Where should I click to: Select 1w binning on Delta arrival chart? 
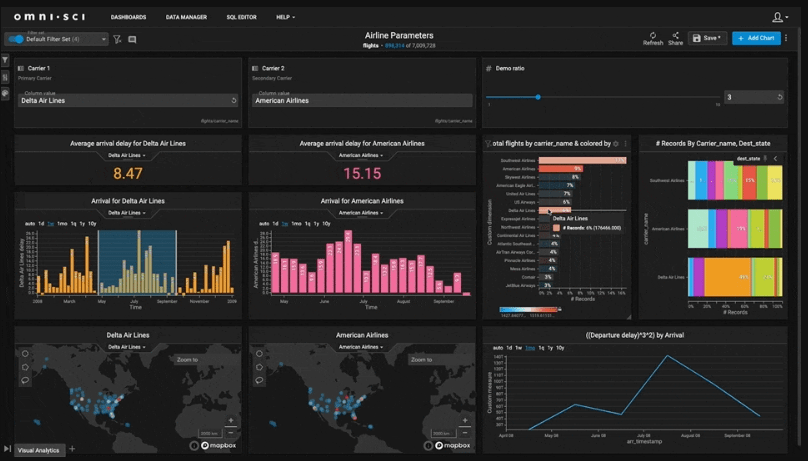tap(50, 224)
